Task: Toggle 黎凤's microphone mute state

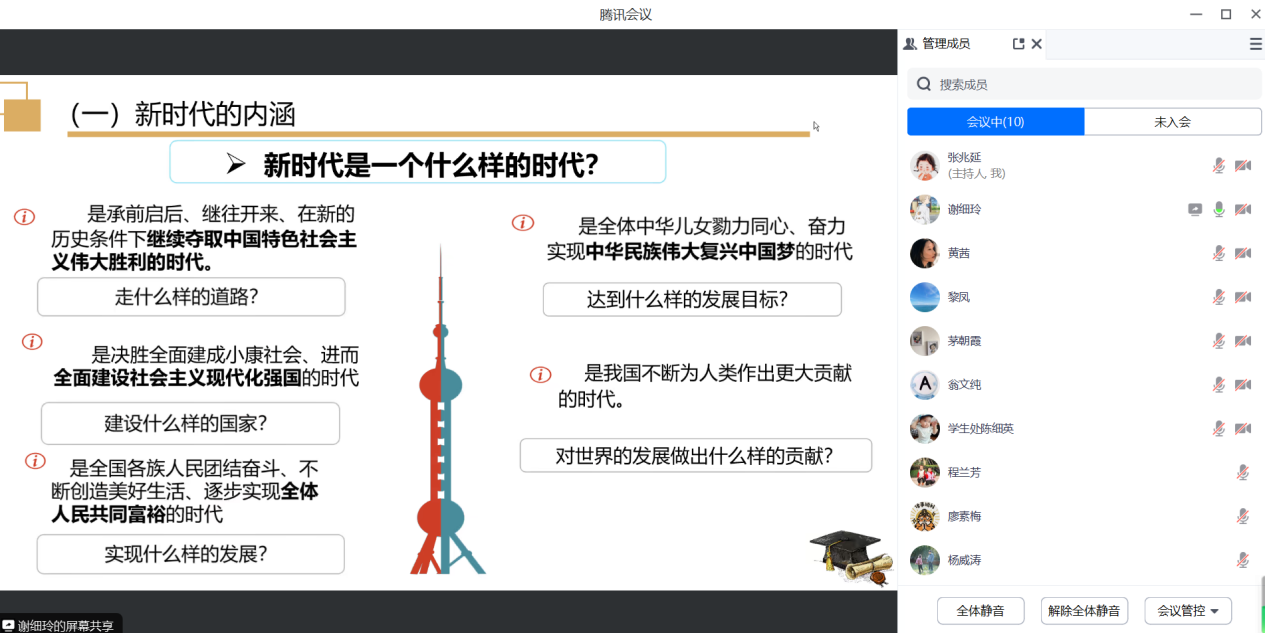Action: [1219, 297]
